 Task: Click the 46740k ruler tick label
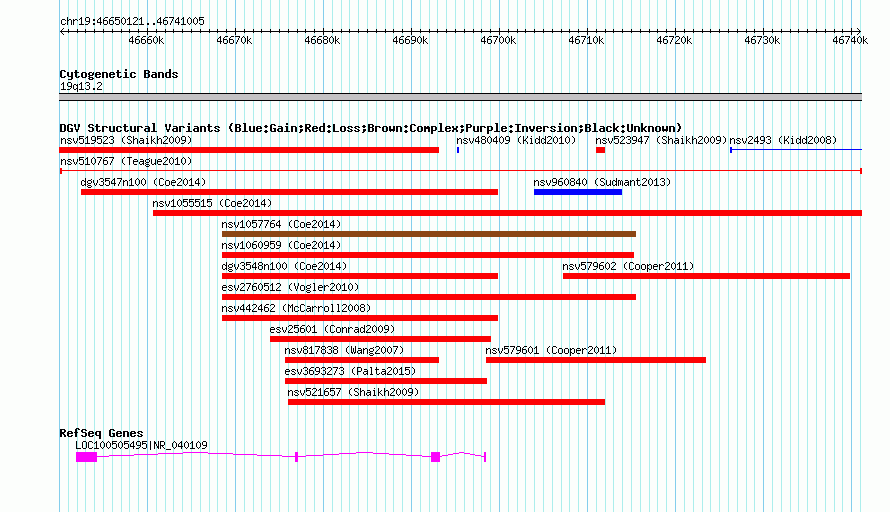[x=850, y=41]
